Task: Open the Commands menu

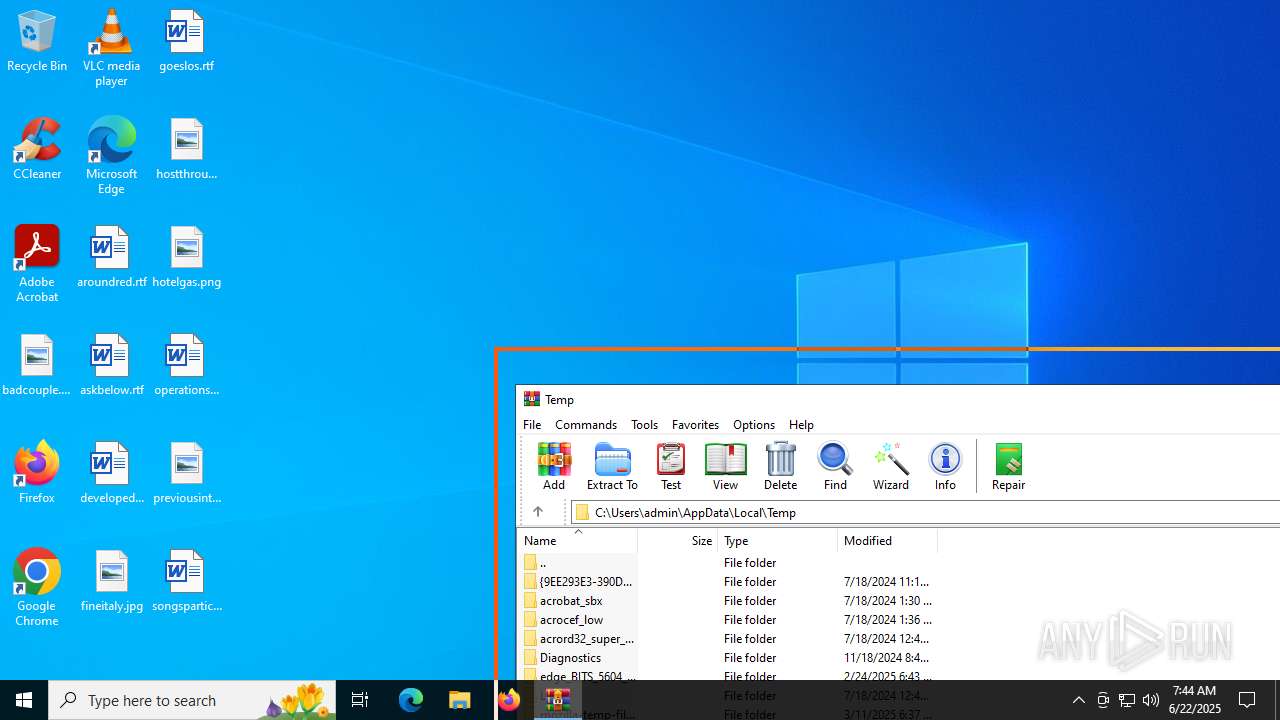Action: [586, 424]
